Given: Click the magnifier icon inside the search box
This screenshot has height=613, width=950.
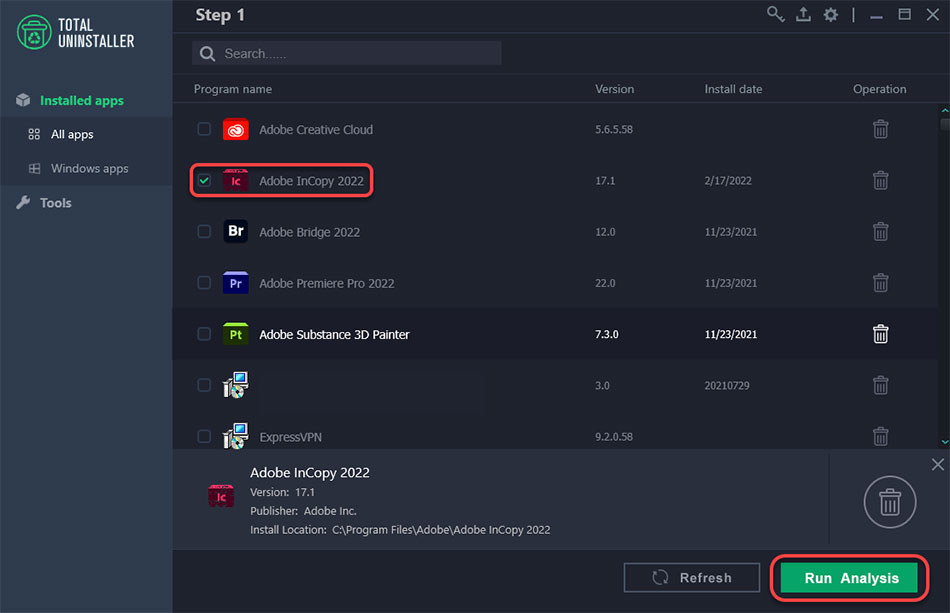Looking at the screenshot, I should pyautogui.click(x=207, y=54).
